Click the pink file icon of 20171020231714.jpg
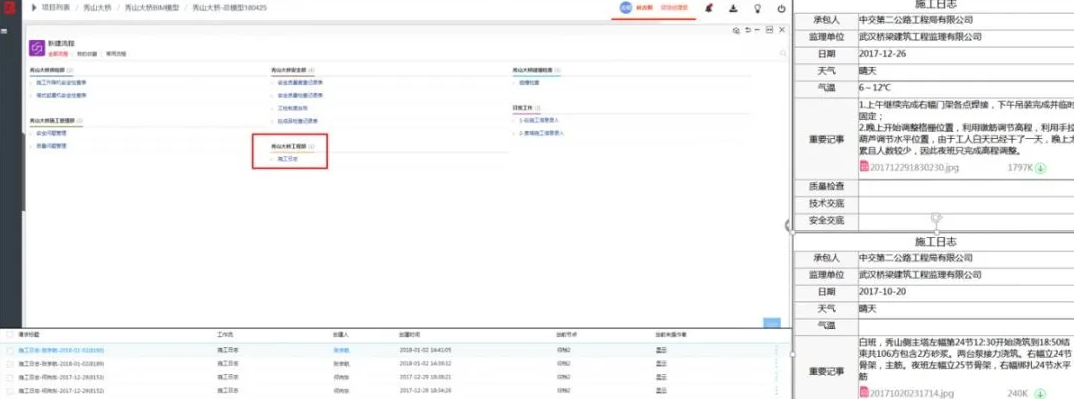This screenshot has width=1074, height=399. pyautogui.click(x=864, y=393)
